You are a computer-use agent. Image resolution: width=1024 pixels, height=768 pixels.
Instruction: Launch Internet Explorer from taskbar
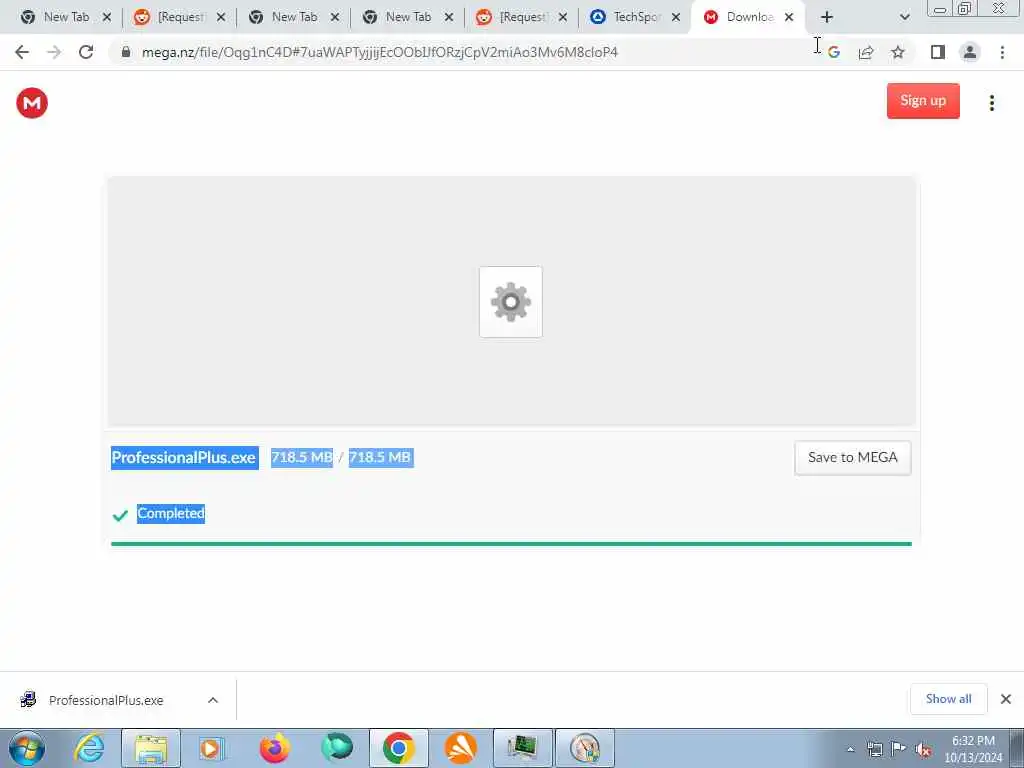(x=89, y=748)
